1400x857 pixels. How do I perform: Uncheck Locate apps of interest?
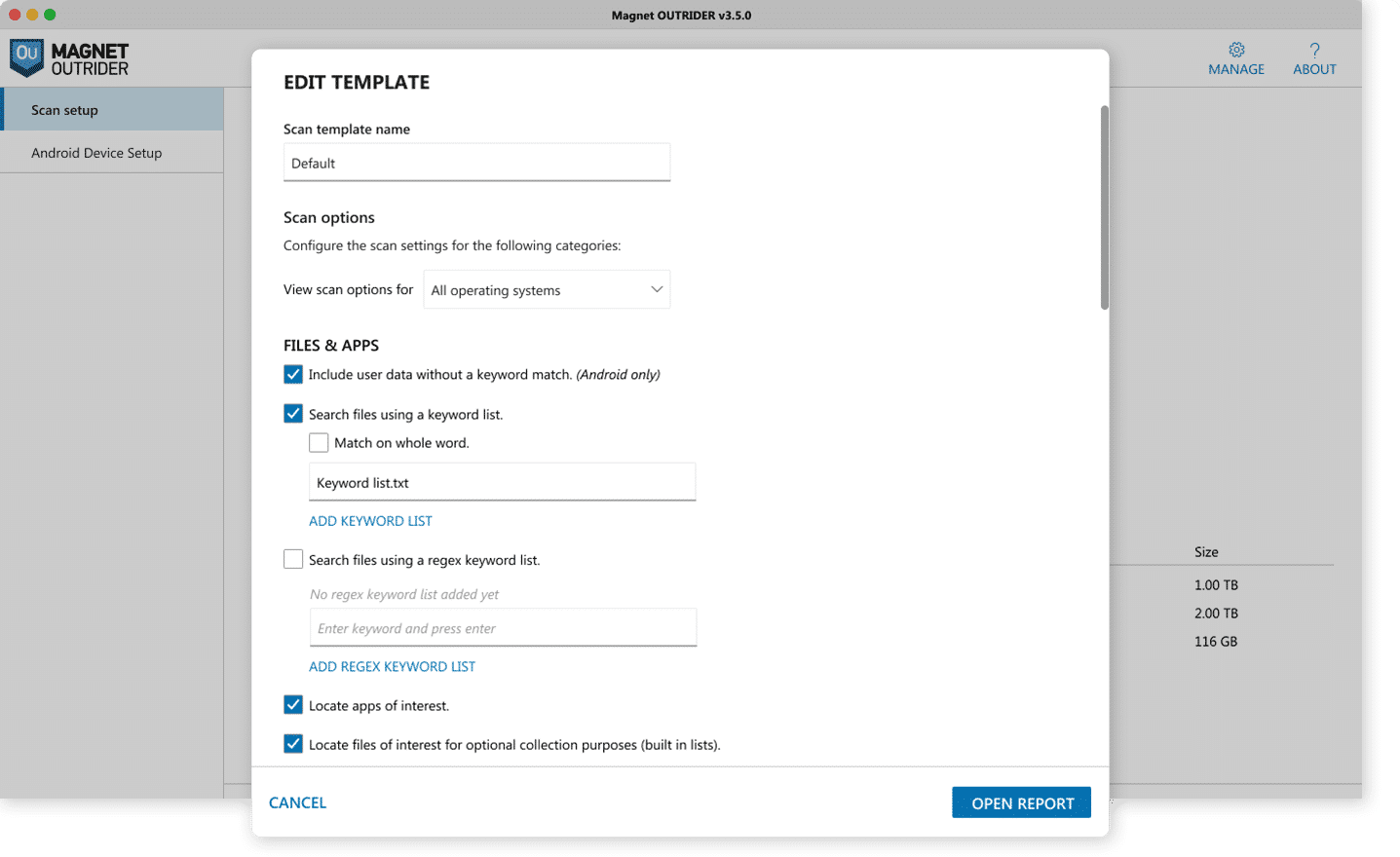pyautogui.click(x=293, y=705)
